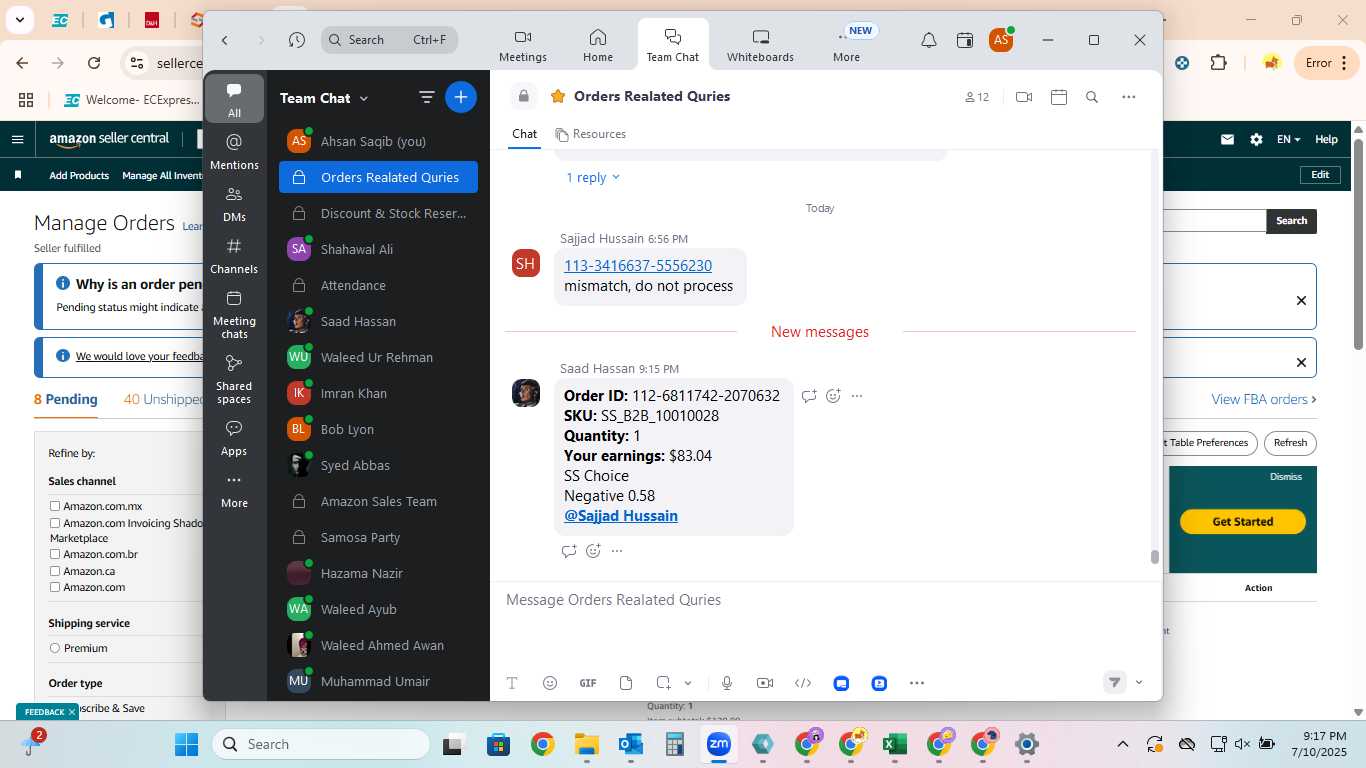
Task: Open the chat header more options ellipsis
Action: coord(1129,97)
